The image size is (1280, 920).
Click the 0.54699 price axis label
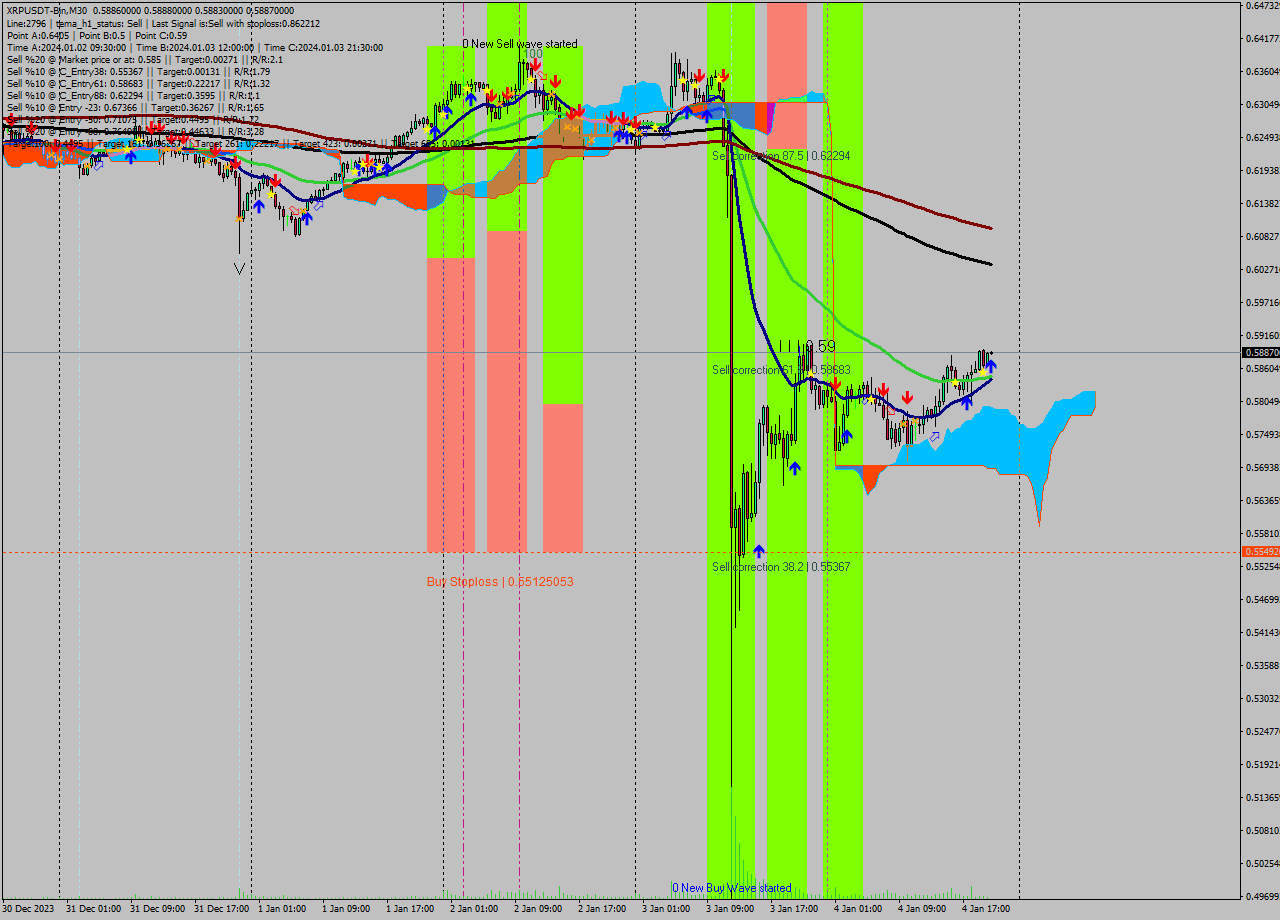1262,600
